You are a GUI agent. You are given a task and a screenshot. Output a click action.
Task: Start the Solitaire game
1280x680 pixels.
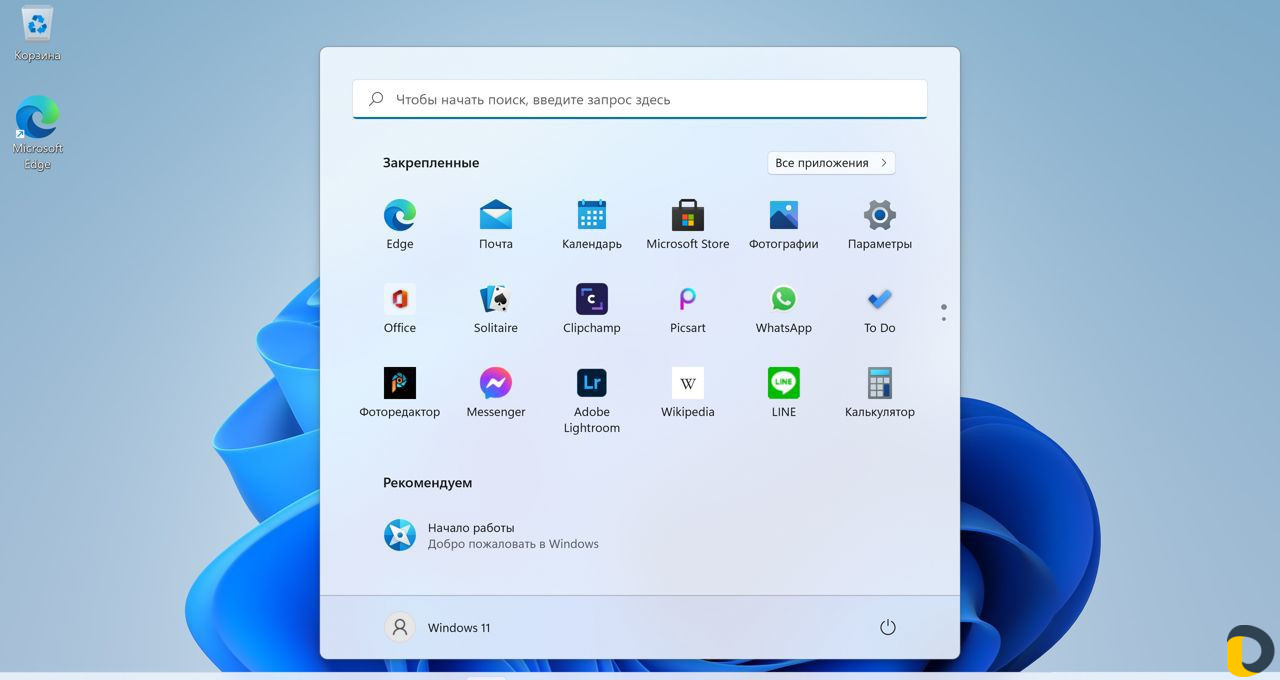(x=496, y=308)
